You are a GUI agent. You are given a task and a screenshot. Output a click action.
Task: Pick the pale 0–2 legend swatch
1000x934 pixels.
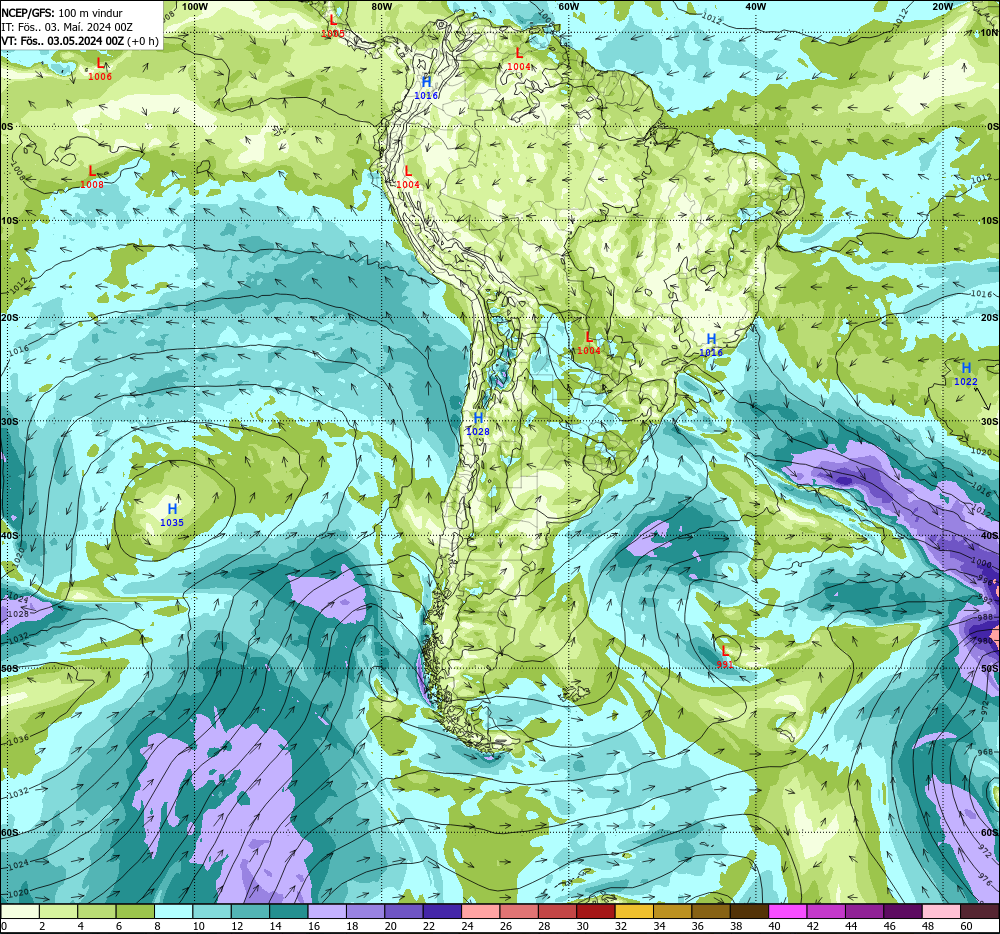20,912
